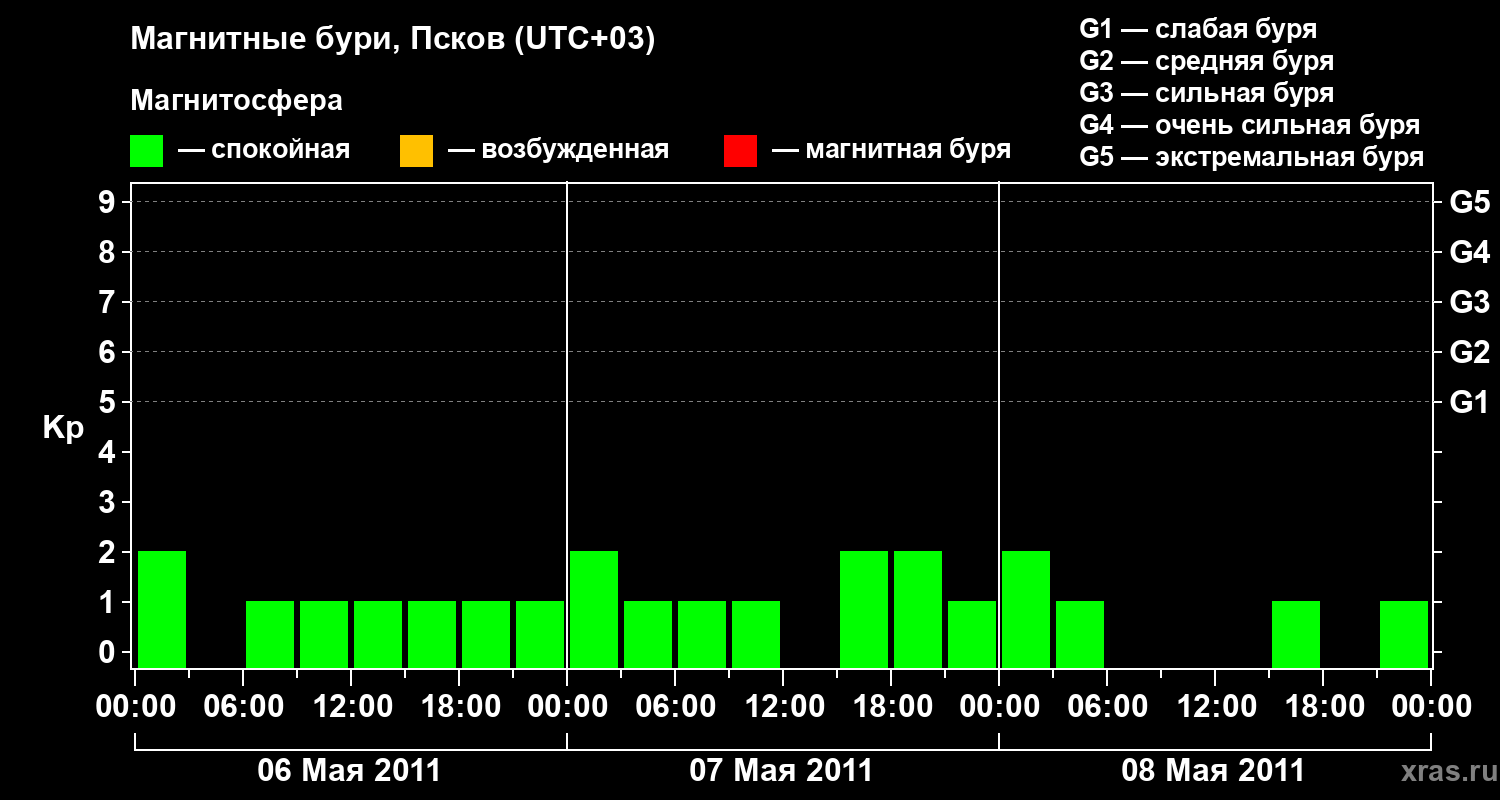Image resolution: width=1500 pixels, height=800 pixels.
Task: Click the '— возбужденная' legend label
Action: click(558, 150)
